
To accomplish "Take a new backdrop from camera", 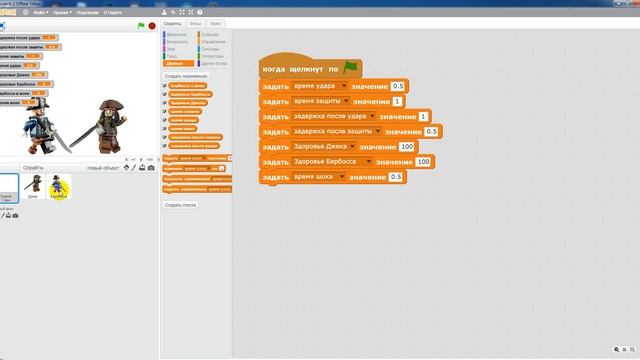I will tap(15, 216).
